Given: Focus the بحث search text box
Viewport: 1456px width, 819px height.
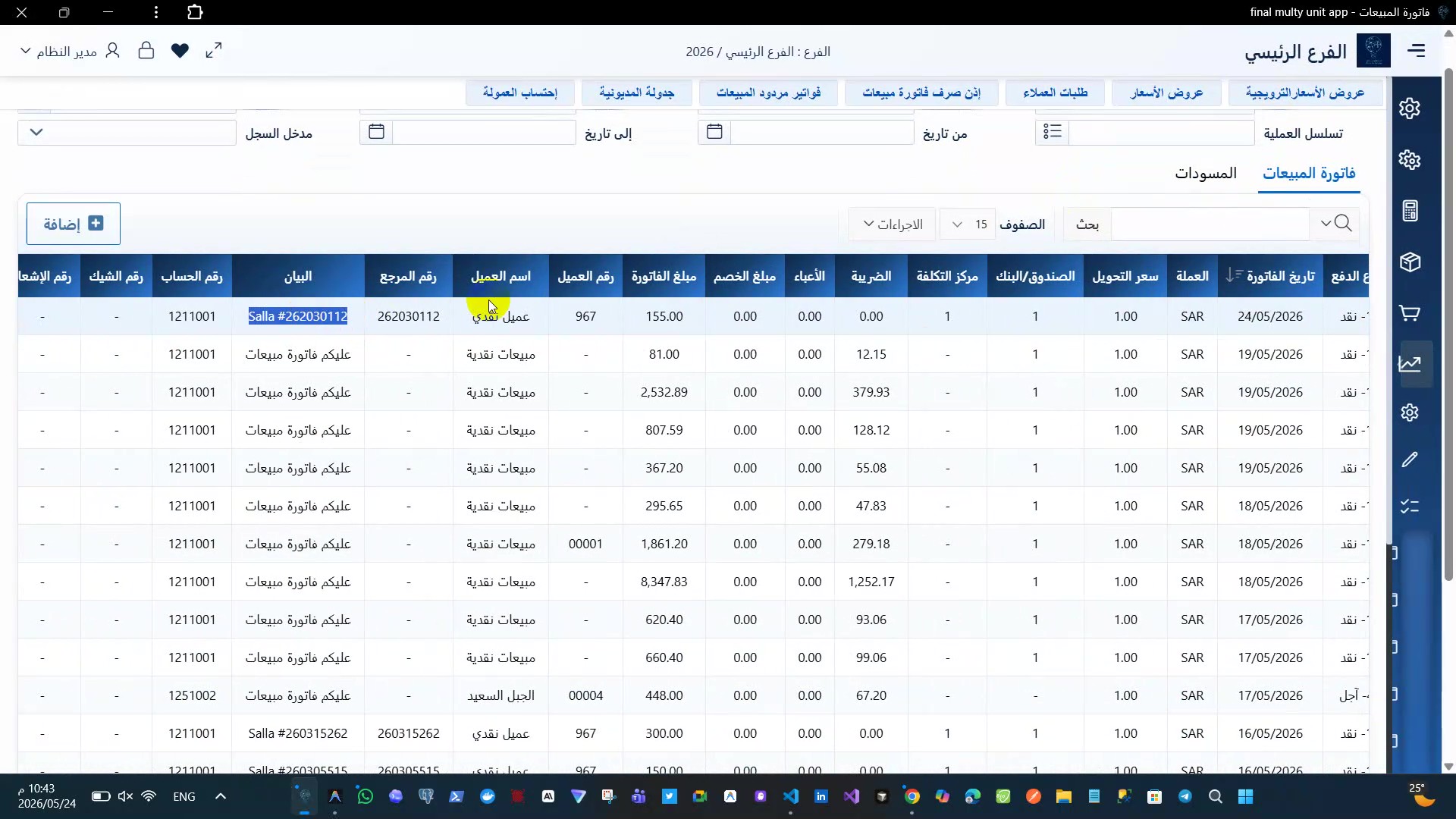Looking at the screenshot, I should (1210, 224).
